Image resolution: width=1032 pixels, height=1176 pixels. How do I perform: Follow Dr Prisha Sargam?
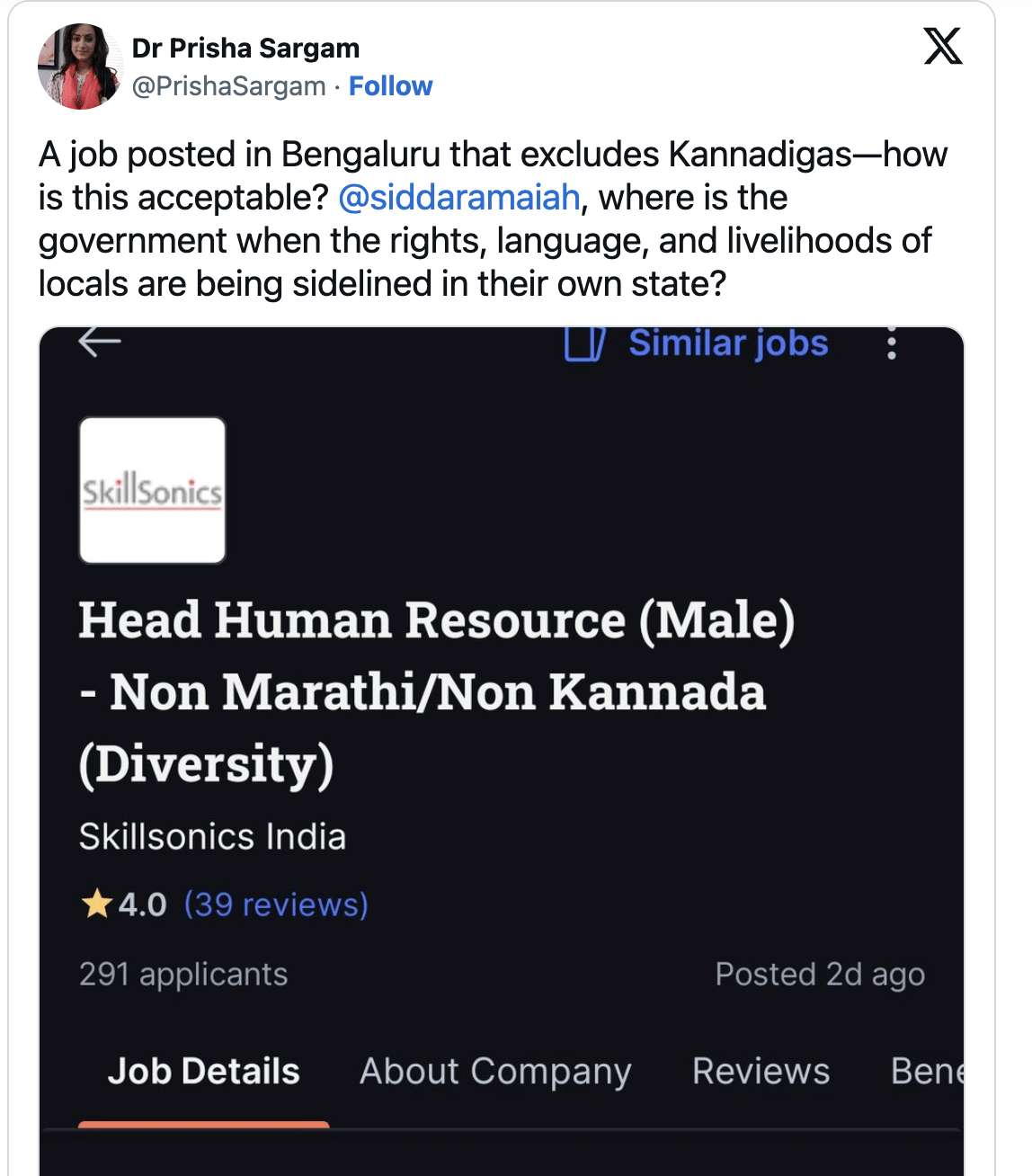(390, 86)
